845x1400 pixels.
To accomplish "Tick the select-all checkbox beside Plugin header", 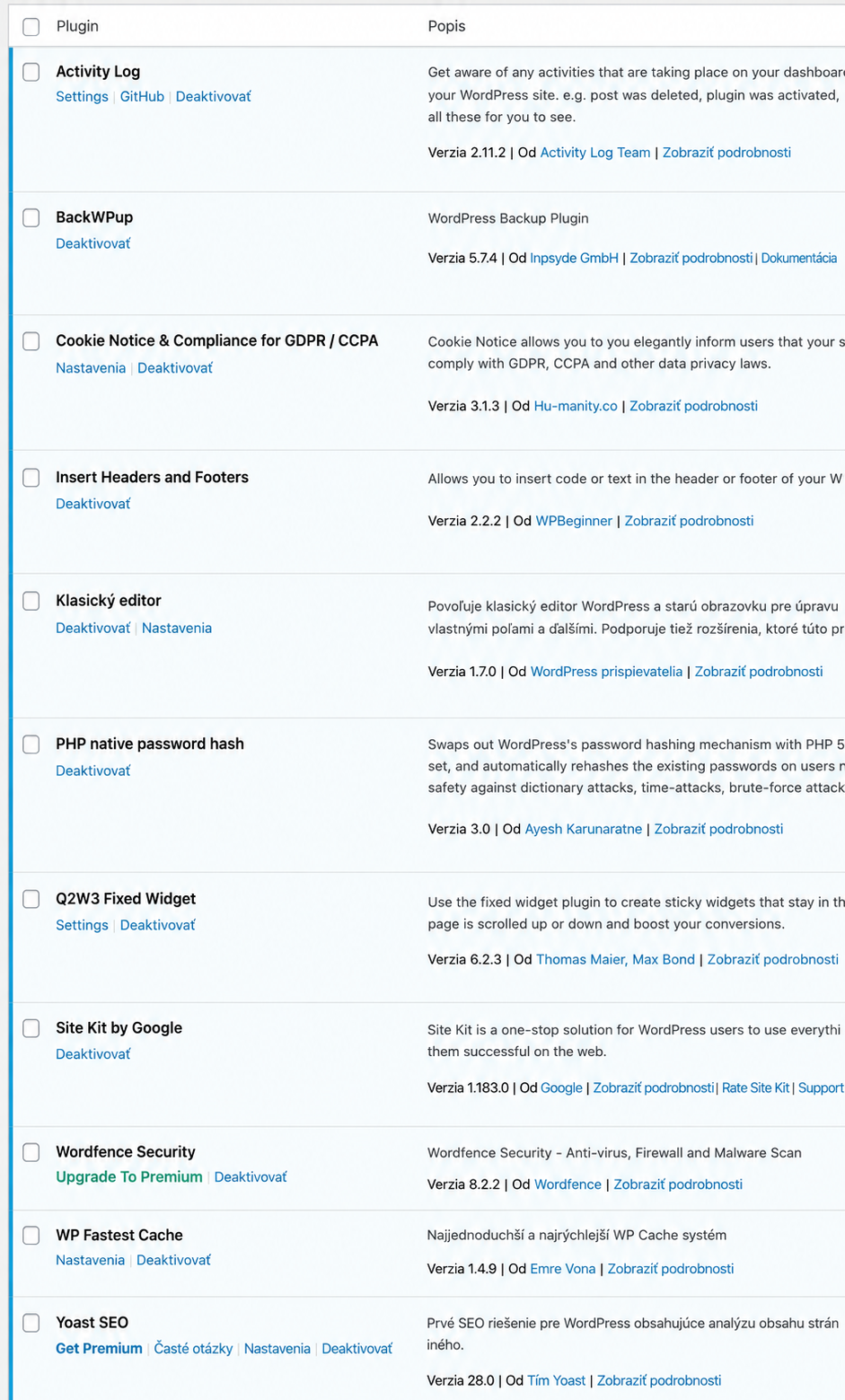I will click(31, 27).
